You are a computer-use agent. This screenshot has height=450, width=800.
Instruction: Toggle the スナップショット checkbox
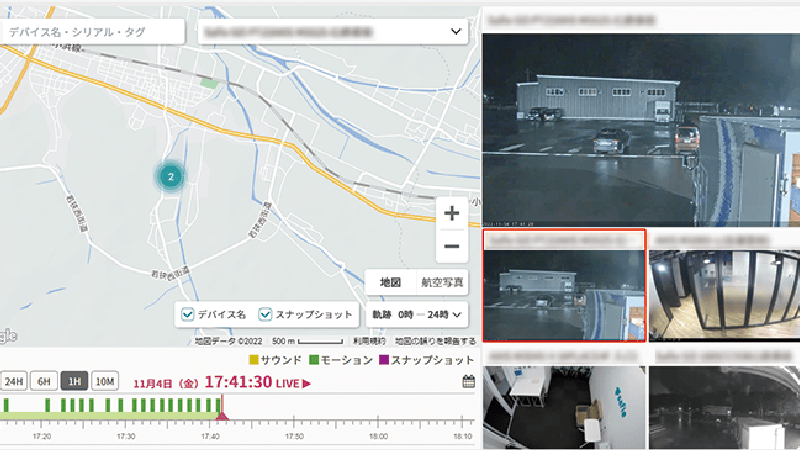point(265,314)
